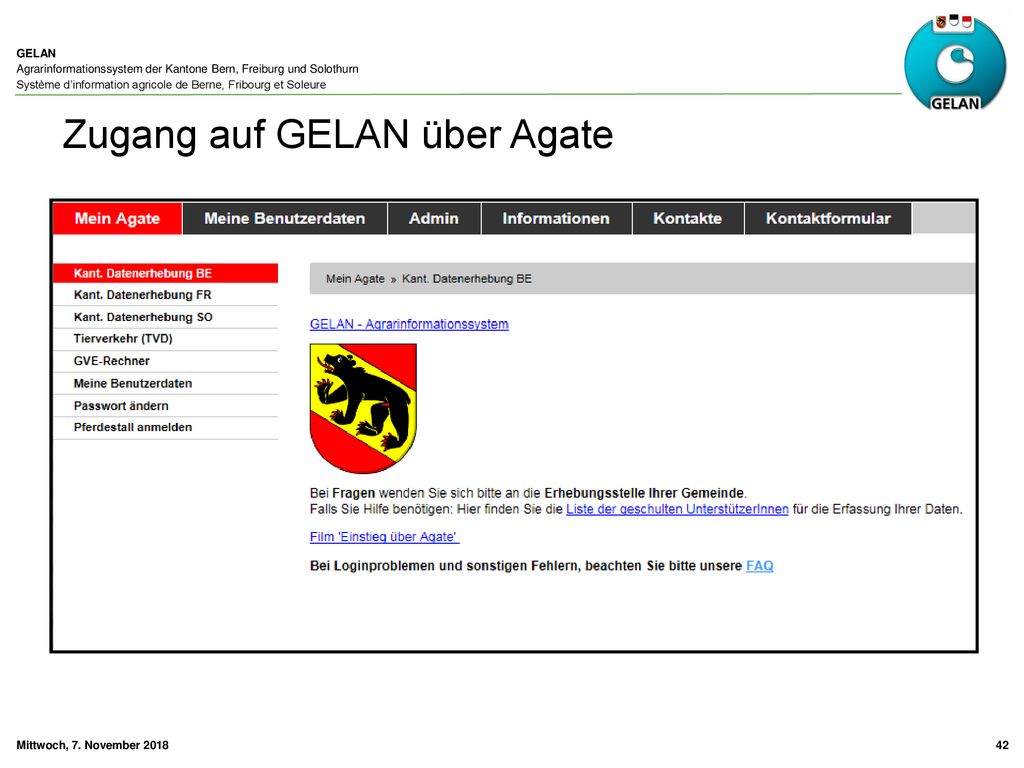Click Mein Agate in the breadcrumb
Viewport: 1024px width, 768px height.
[x=355, y=279]
